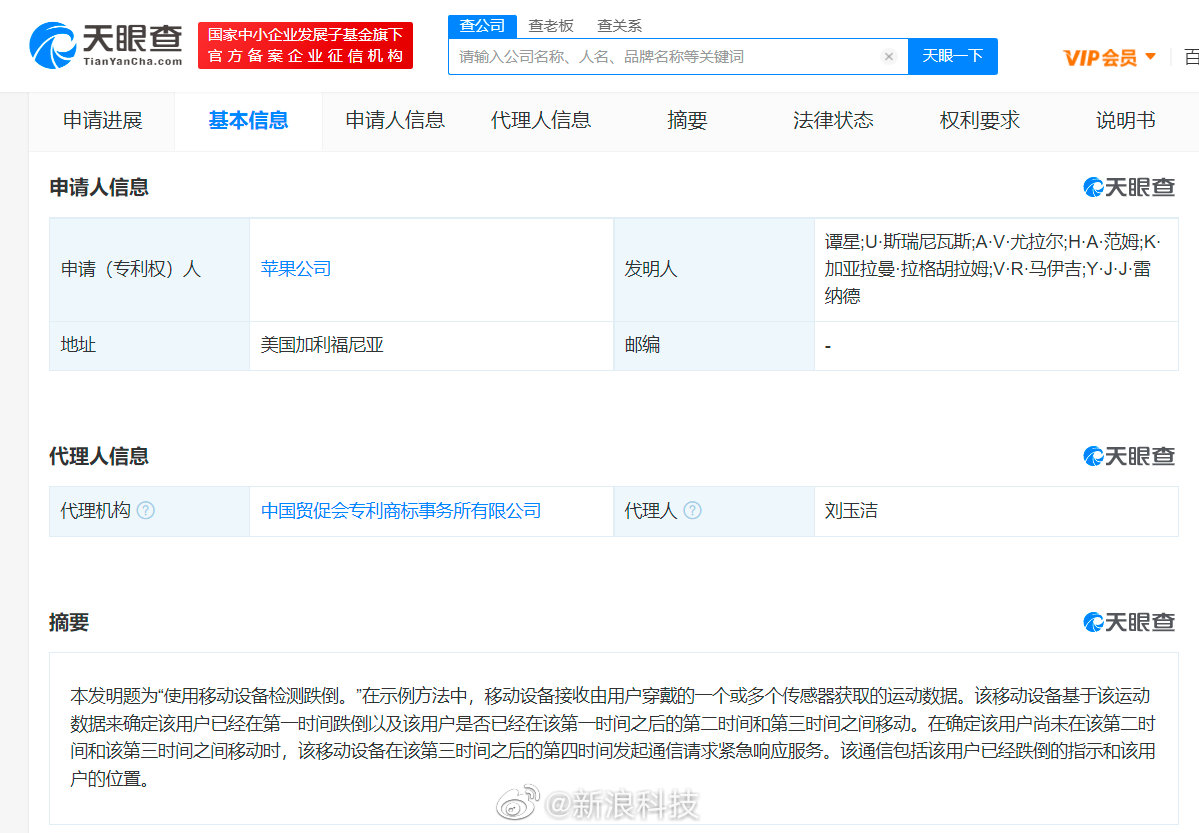Click the red 官方备案企业征信机构 banner
The width and height of the screenshot is (1199, 833).
pos(305,46)
